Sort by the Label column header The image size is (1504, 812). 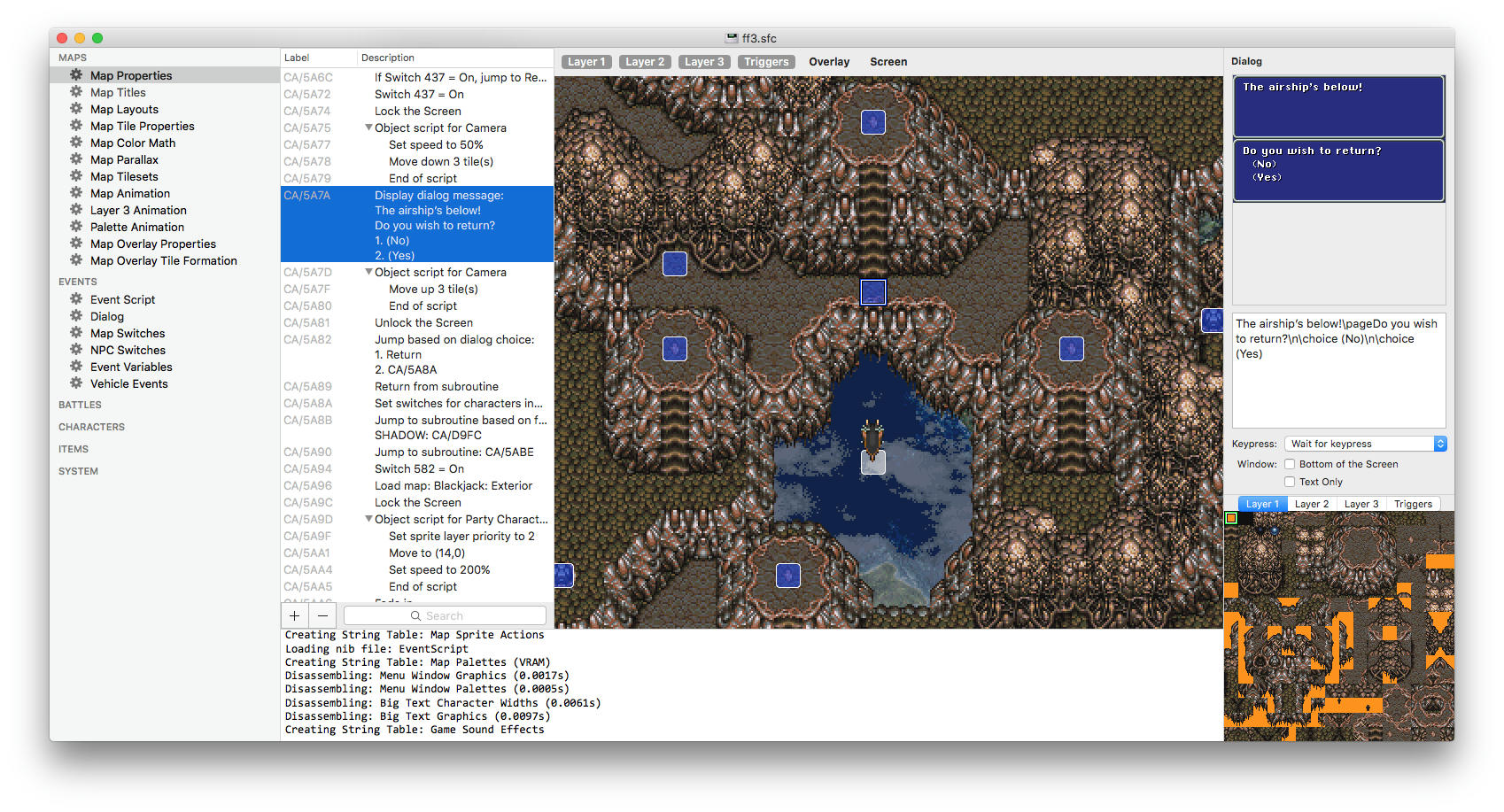pyautogui.click(x=319, y=58)
